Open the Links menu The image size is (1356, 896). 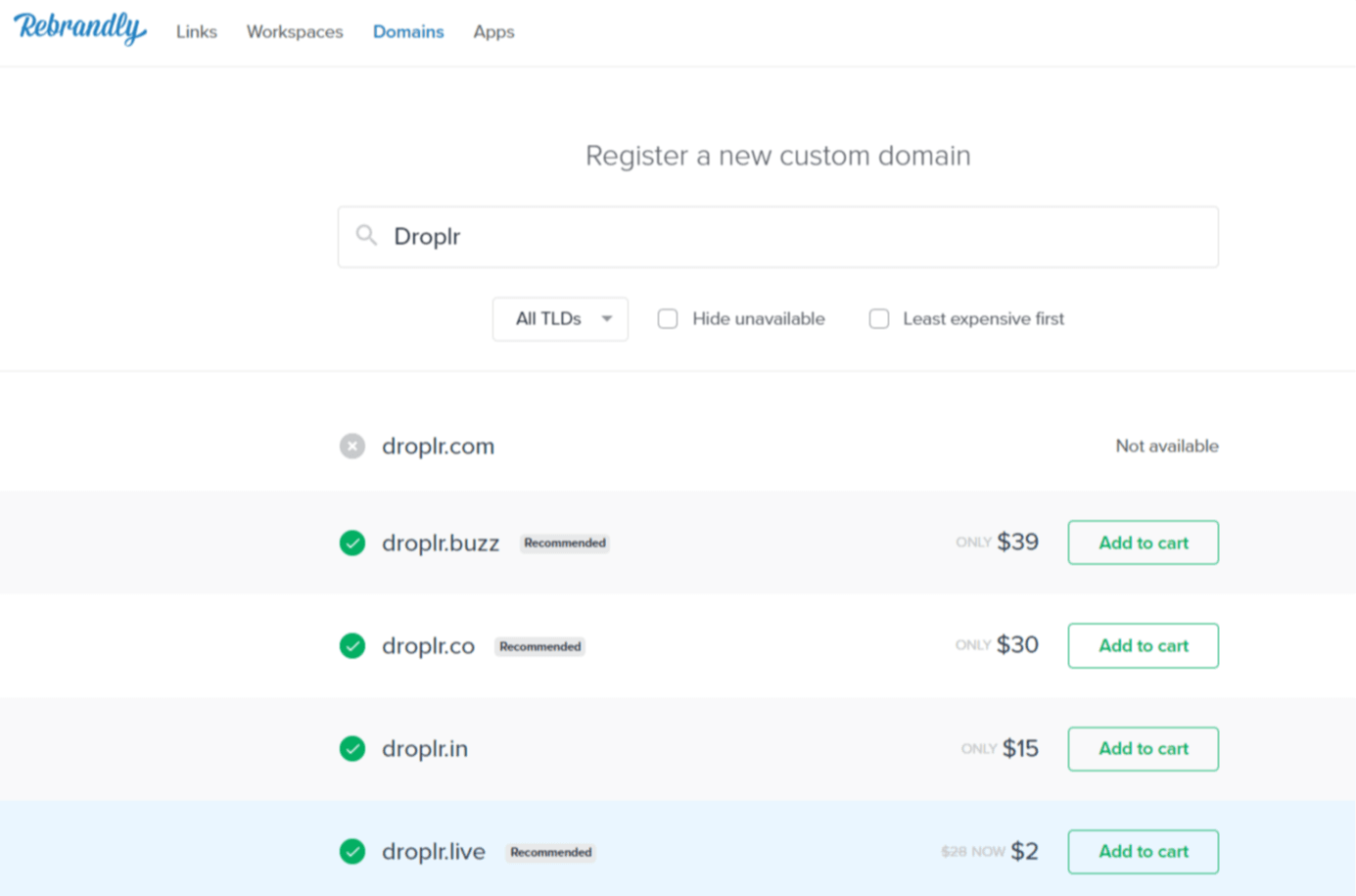click(197, 32)
